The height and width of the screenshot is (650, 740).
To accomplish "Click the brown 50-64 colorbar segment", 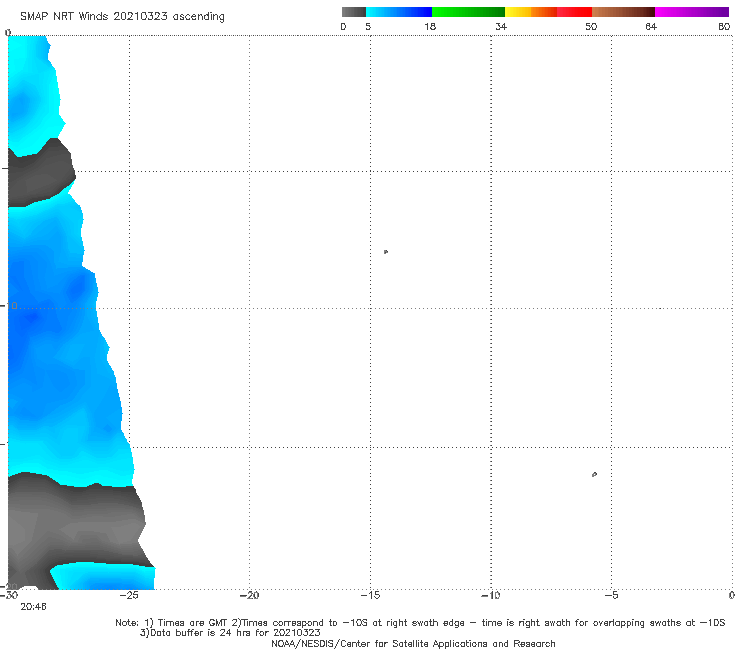I will (623, 12).
